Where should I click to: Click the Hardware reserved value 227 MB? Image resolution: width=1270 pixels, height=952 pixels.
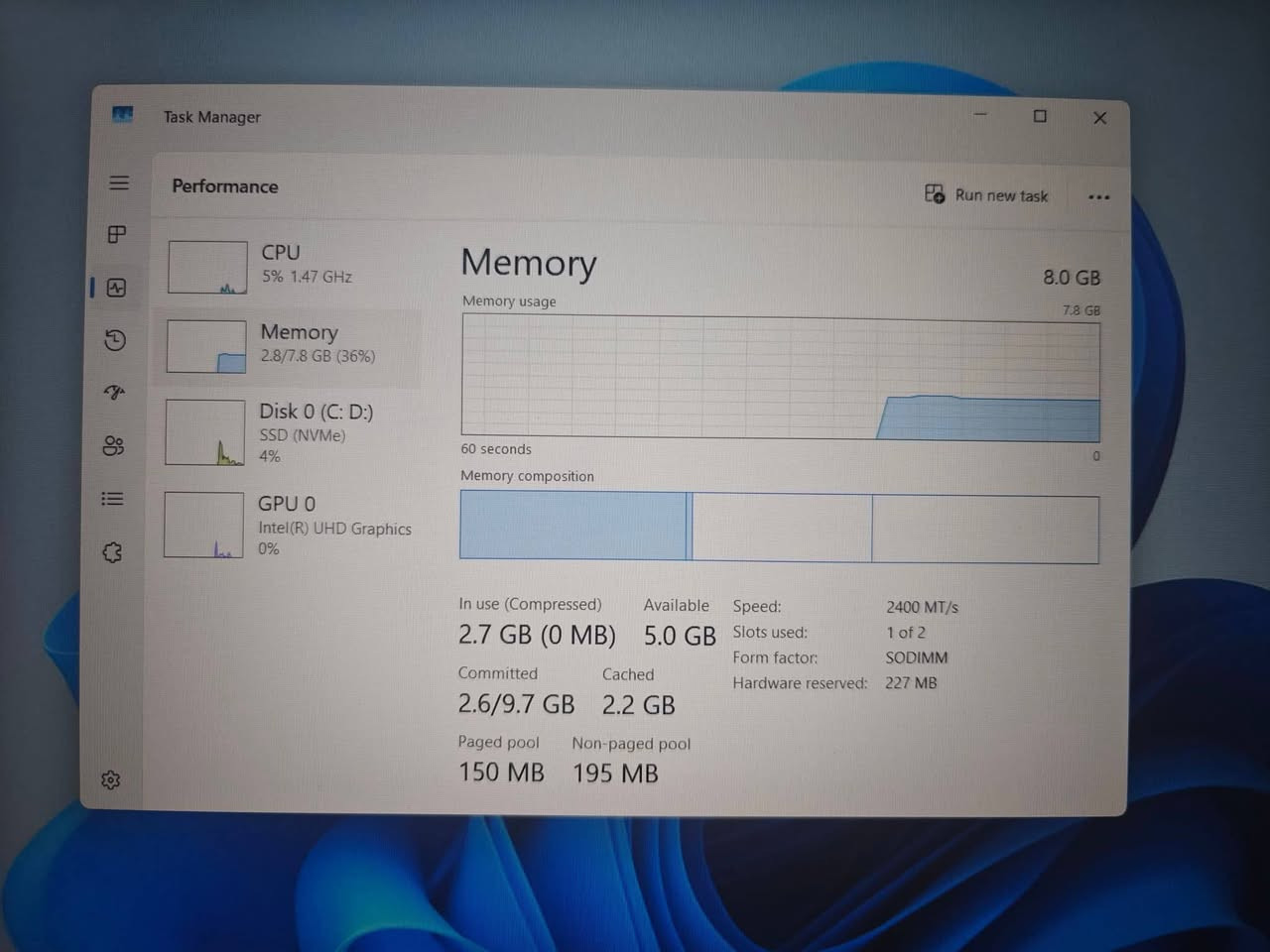coord(911,683)
